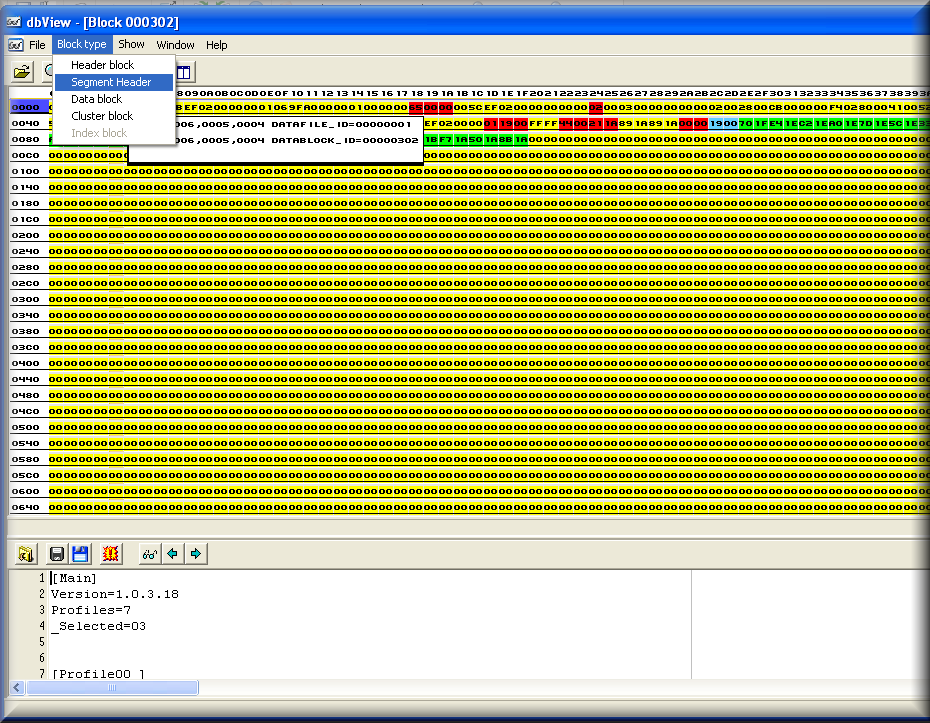Open the Show menu
The height and width of the screenshot is (723, 930).
(131, 45)
